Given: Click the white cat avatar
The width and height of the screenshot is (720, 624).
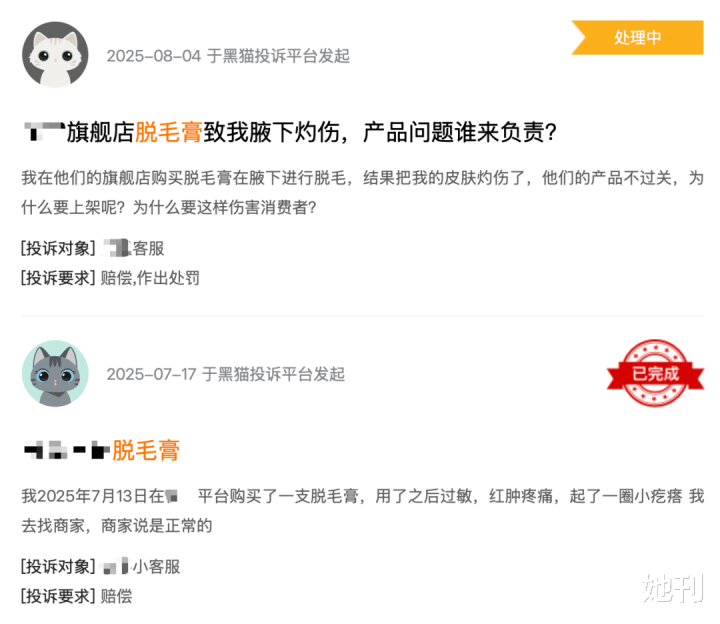Looking at the screenshot, I should [x=55, y=55].
